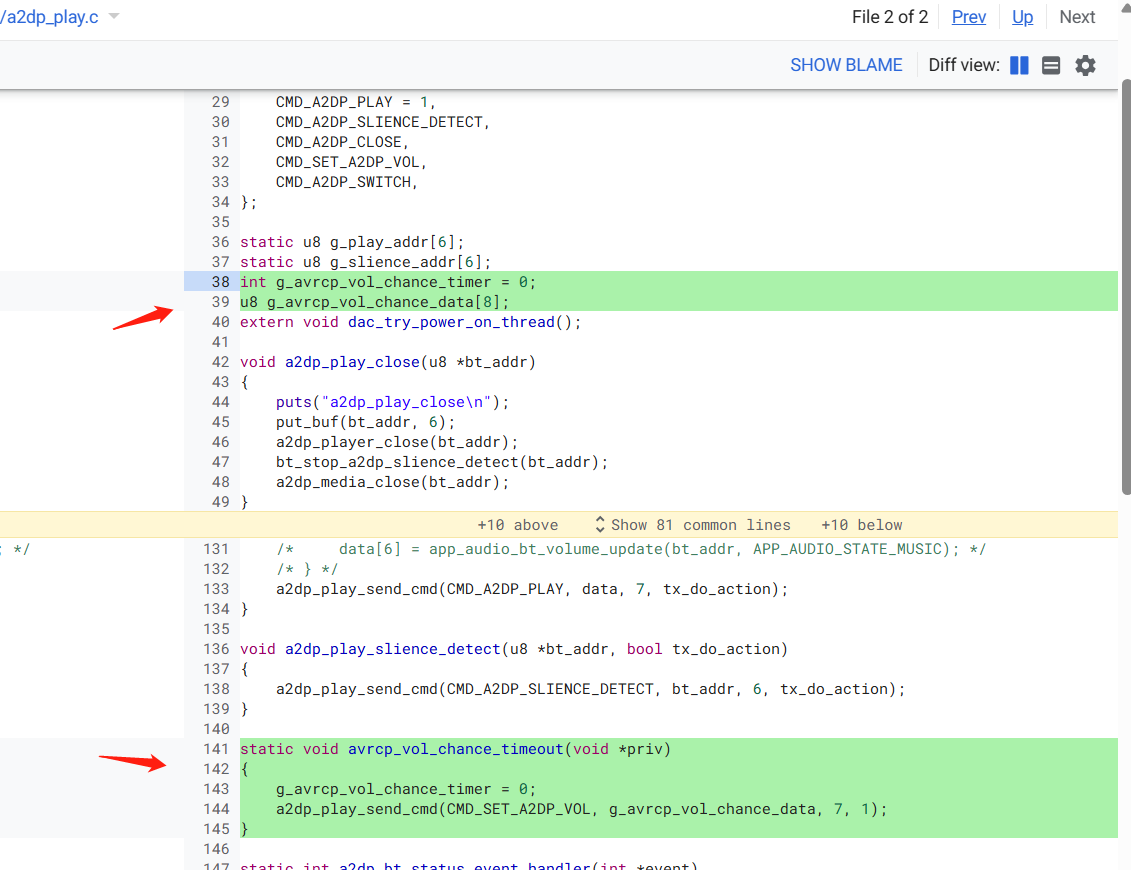Click the a2dp_play_send_cmd(CMD_A2DP_PLAY...) line 133

(x=532, y=589)
